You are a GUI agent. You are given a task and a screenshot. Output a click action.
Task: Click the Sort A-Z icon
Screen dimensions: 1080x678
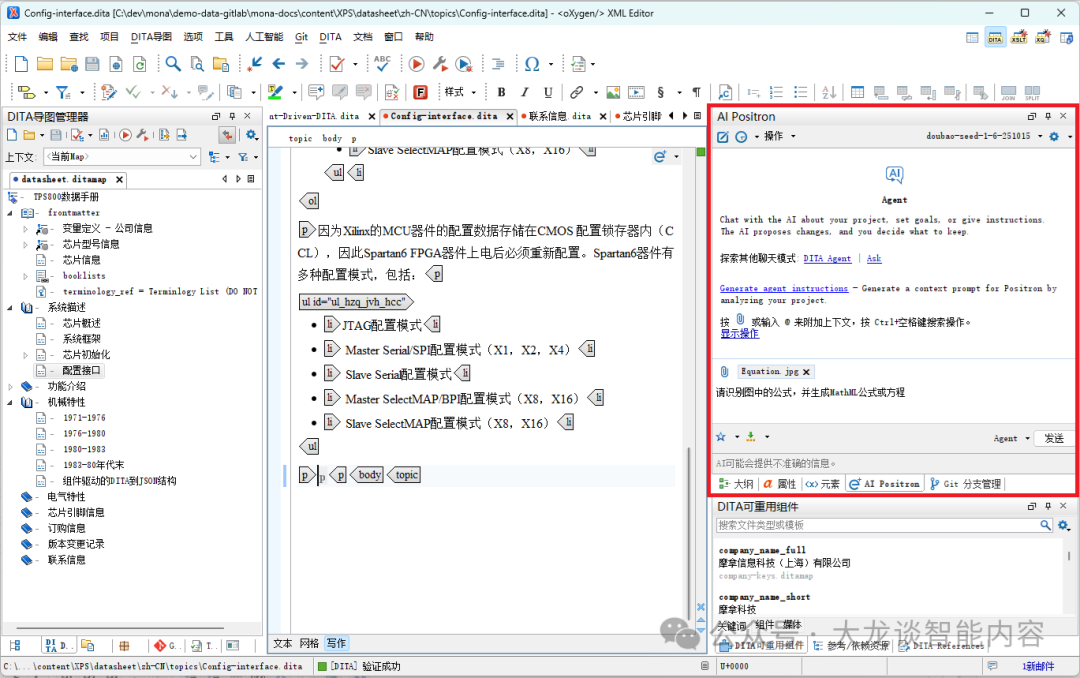(x=829, y=92)
